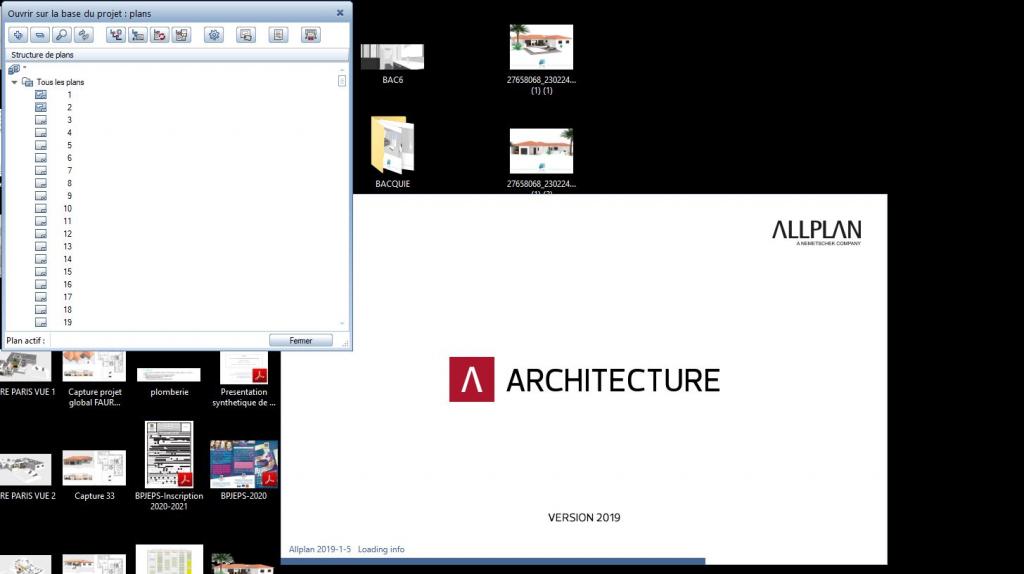This screenshot has height=574, width=1024.
Task: Select the RE PARIS VUE 1 desktop image
Action: [26, 375]
